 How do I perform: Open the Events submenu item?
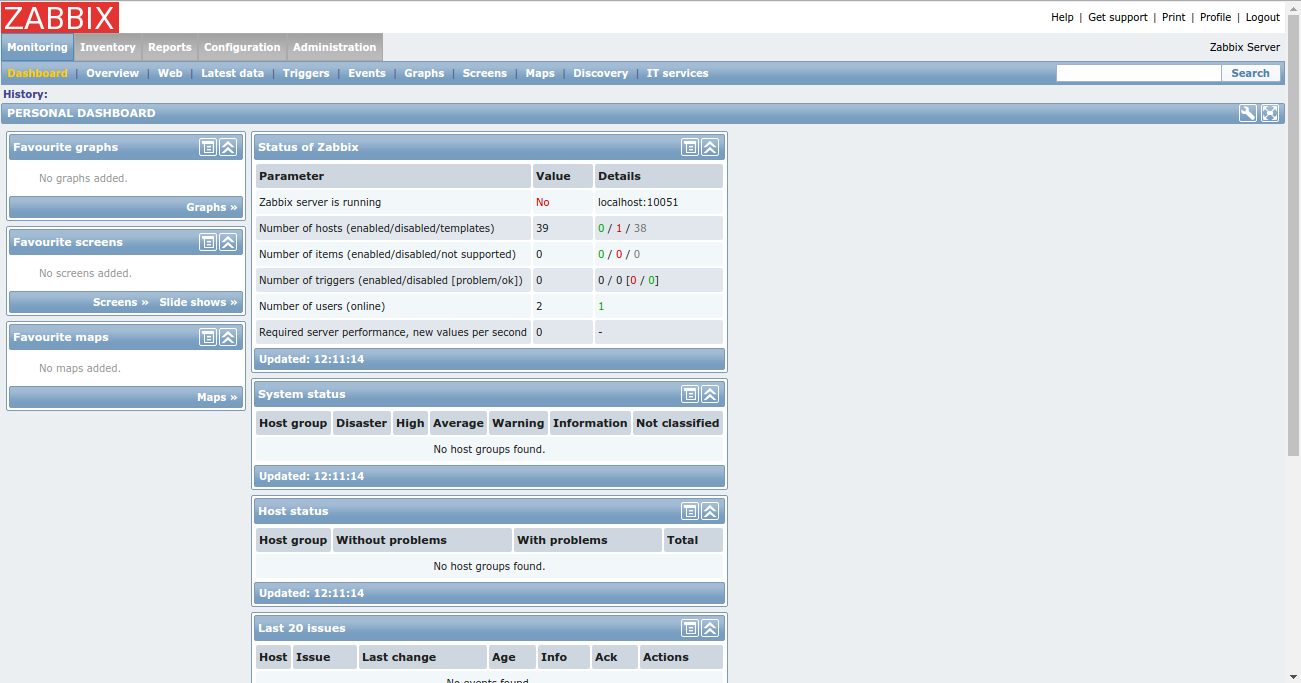pyautogui.click(x=367, y=73)
